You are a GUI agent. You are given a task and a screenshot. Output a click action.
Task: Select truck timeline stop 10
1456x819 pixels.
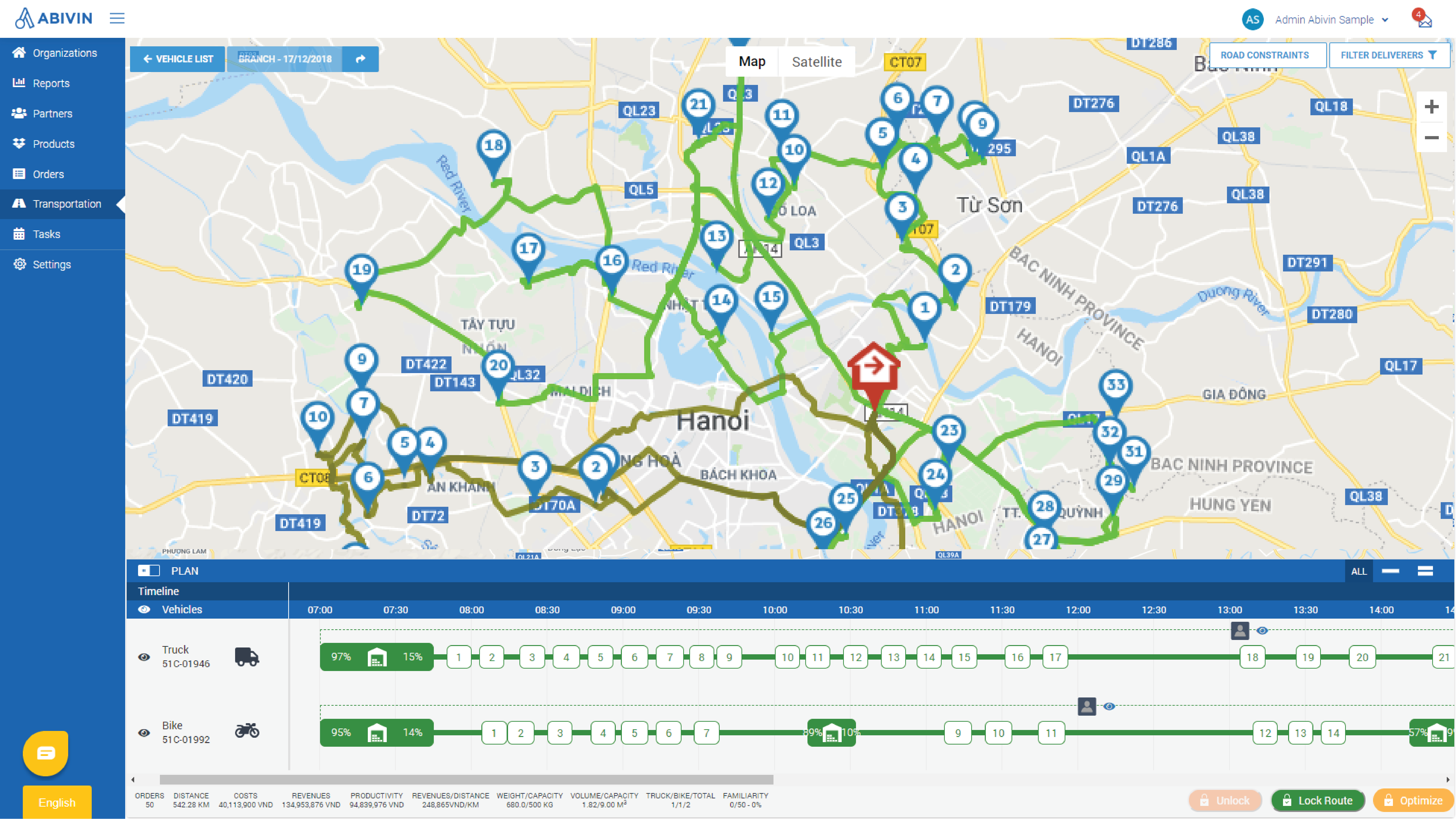click(x=787, y=657)
